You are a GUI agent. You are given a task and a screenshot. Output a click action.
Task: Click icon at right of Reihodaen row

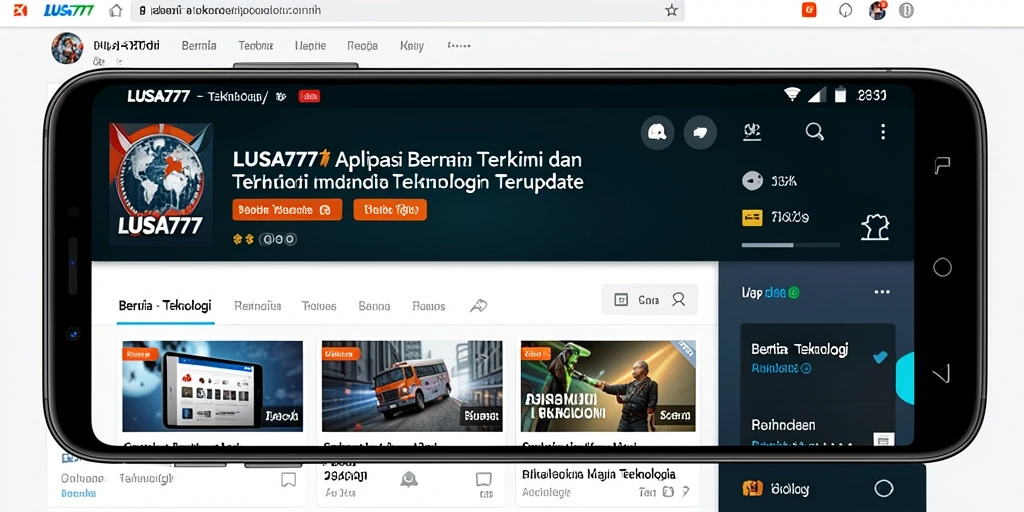(x=883, y=441)
